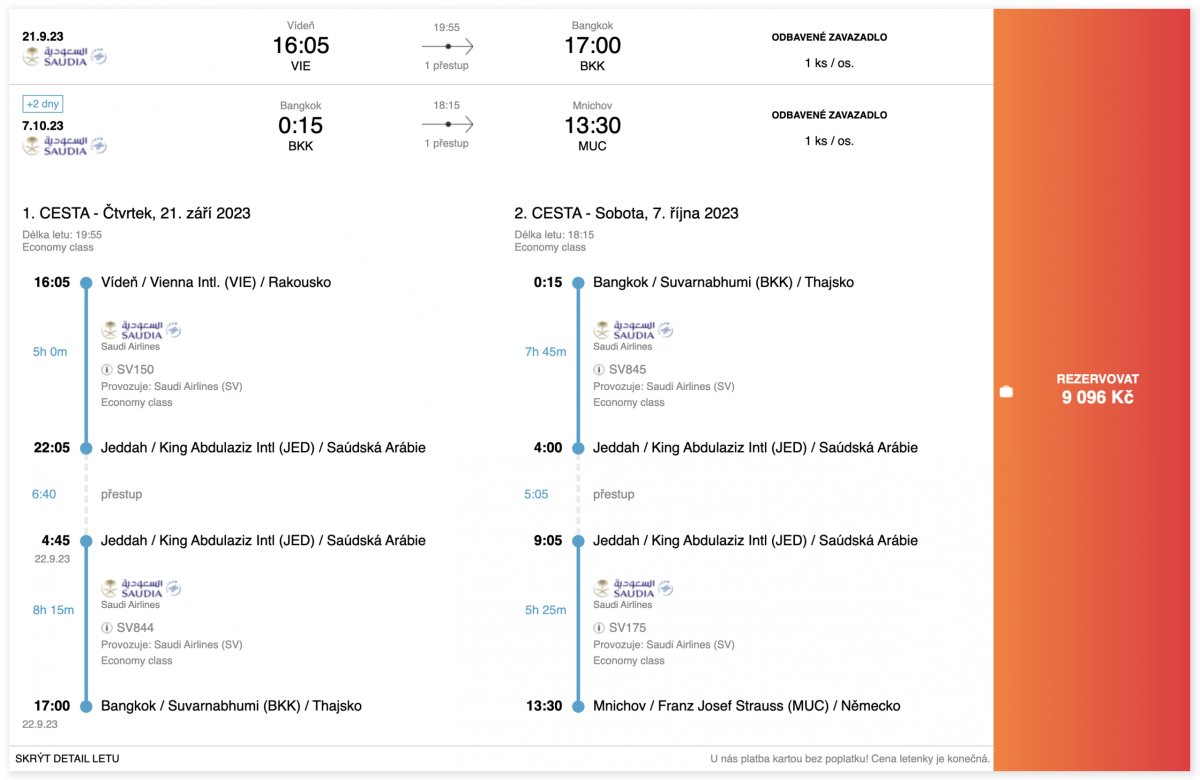
Task: Click the Saudia logo under date 7.10.23
Action: pyautogui.click(x=65, y=146)
